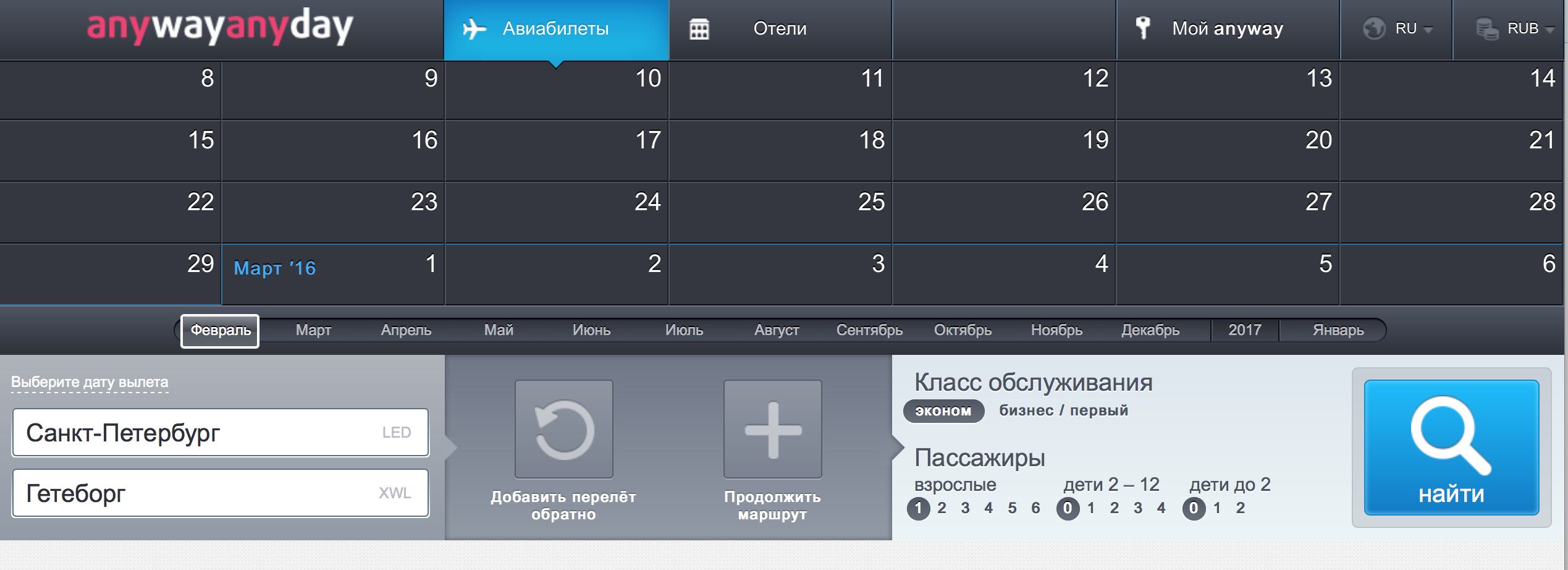This screenshot has height=570, width=1568.
Task: Jump to Октябрь in month strip
Action: point(963,330)
